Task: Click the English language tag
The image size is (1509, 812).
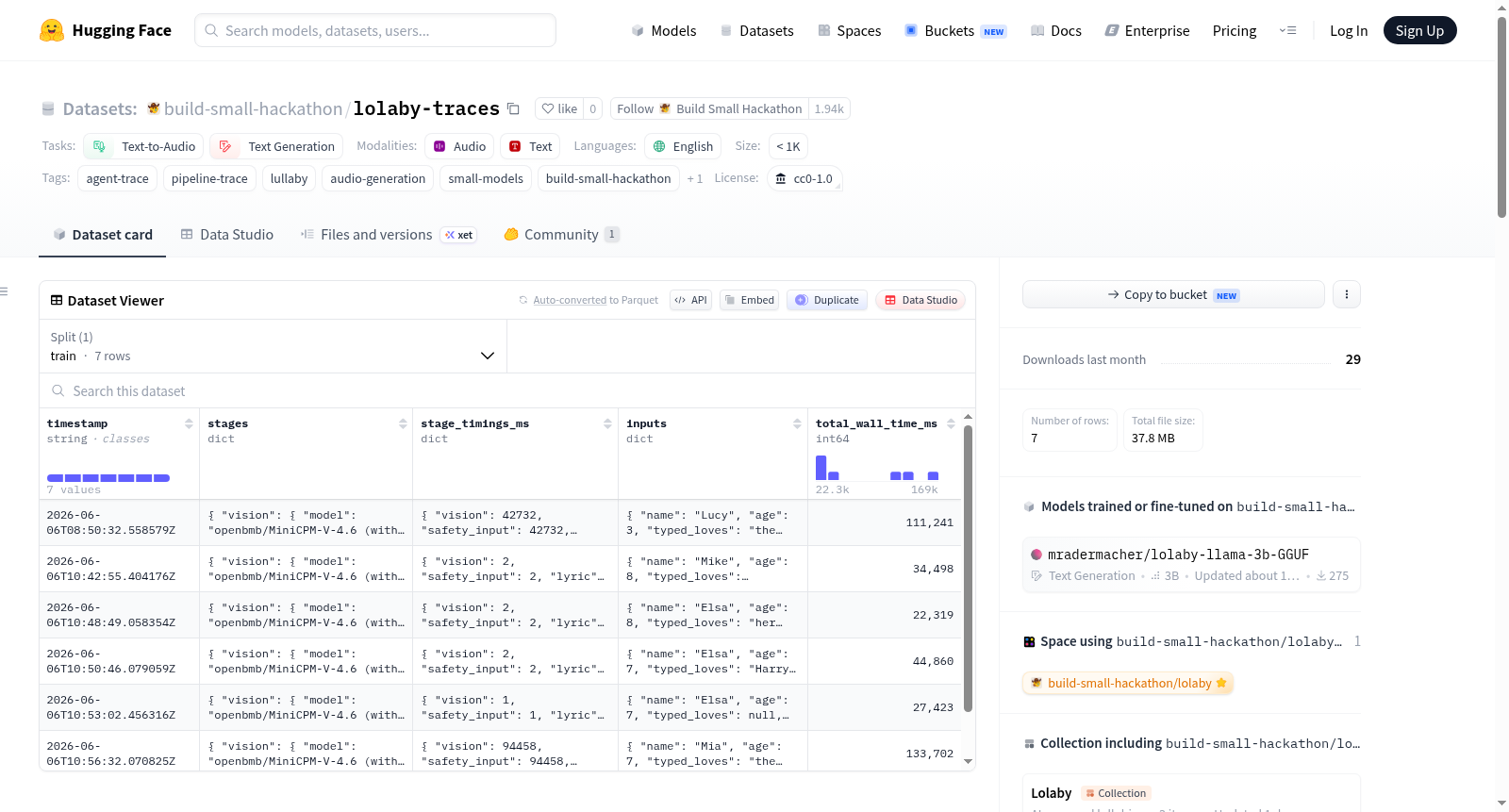Action: (683, 146)
